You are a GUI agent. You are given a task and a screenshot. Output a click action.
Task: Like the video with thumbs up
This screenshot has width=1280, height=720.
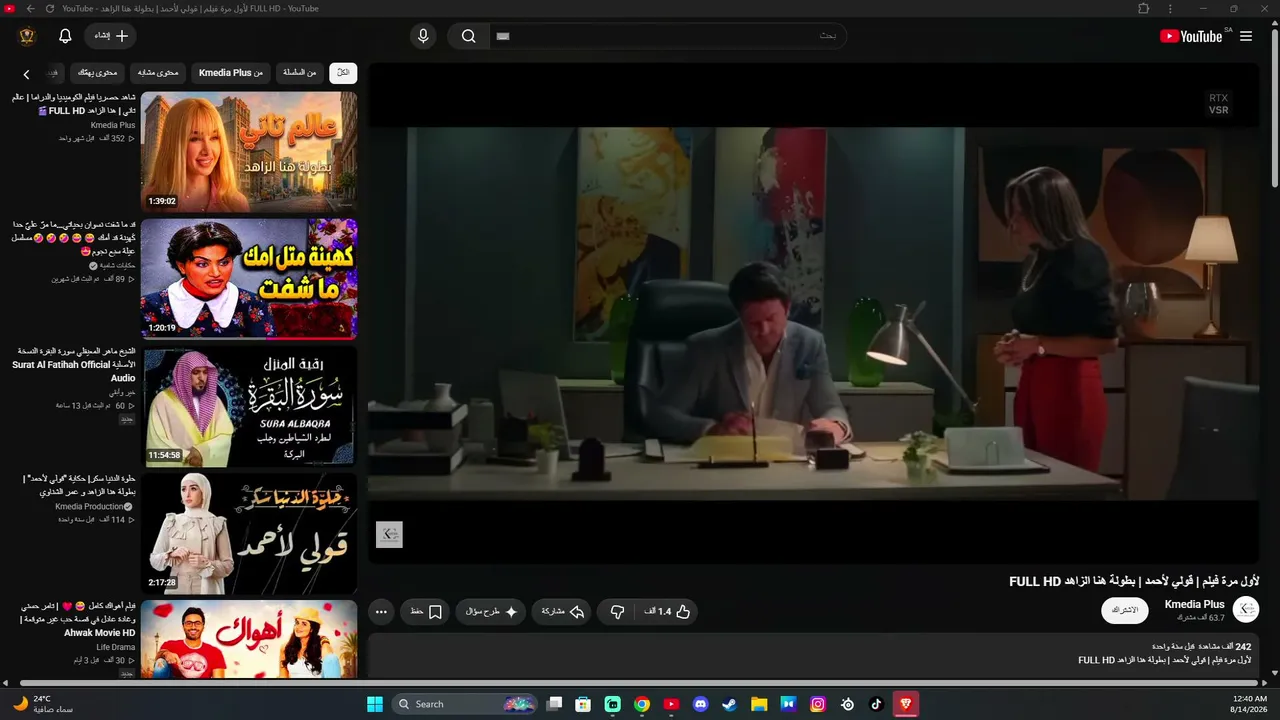coord(668,611)
